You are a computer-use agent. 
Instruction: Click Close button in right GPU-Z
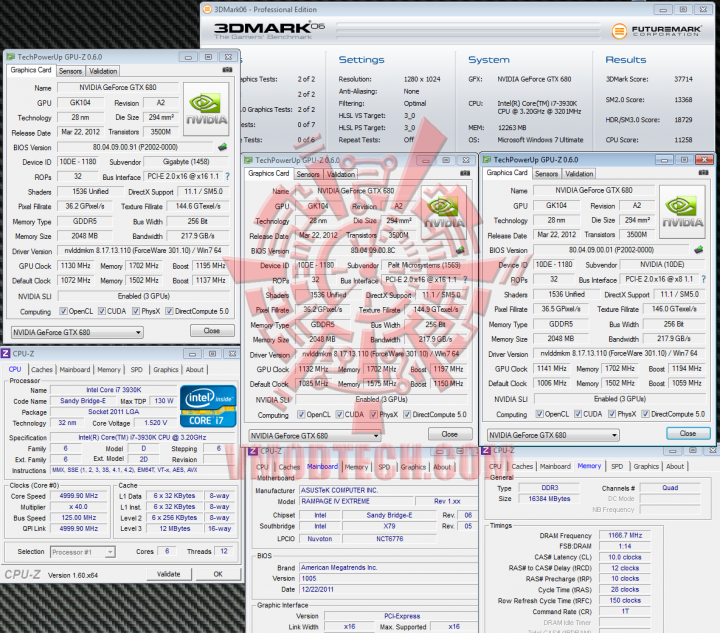(x=688, y=433)
